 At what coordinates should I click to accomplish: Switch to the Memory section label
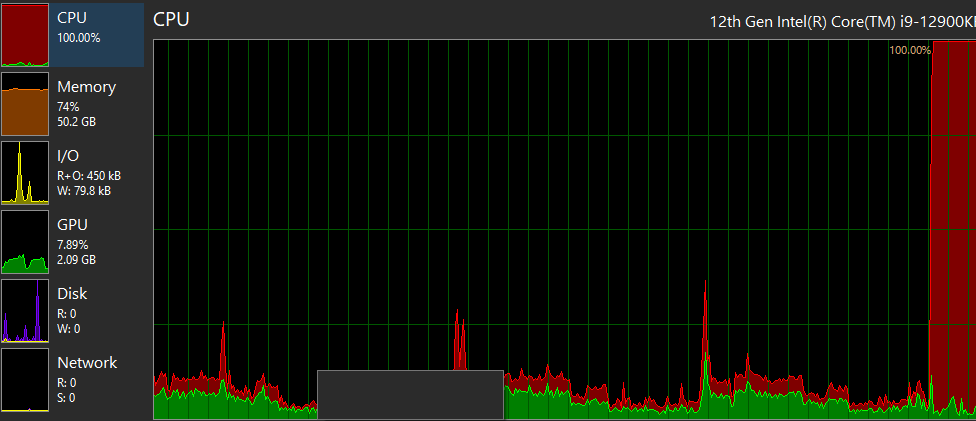(x=87, y=87)
